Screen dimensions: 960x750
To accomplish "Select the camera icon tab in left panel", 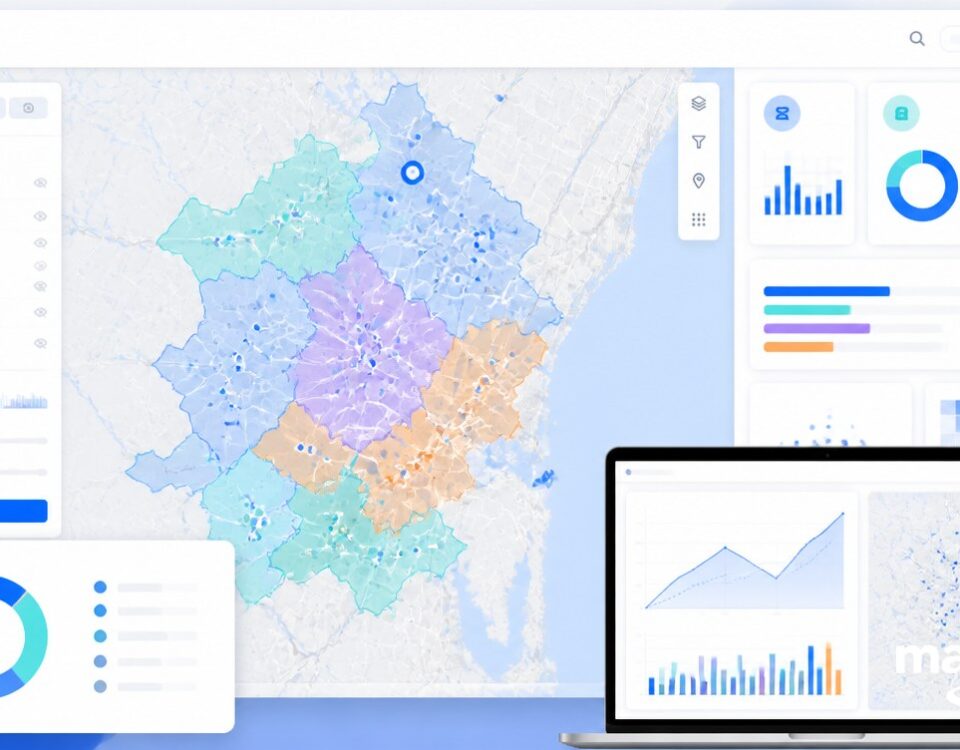I will pos(28,108).
